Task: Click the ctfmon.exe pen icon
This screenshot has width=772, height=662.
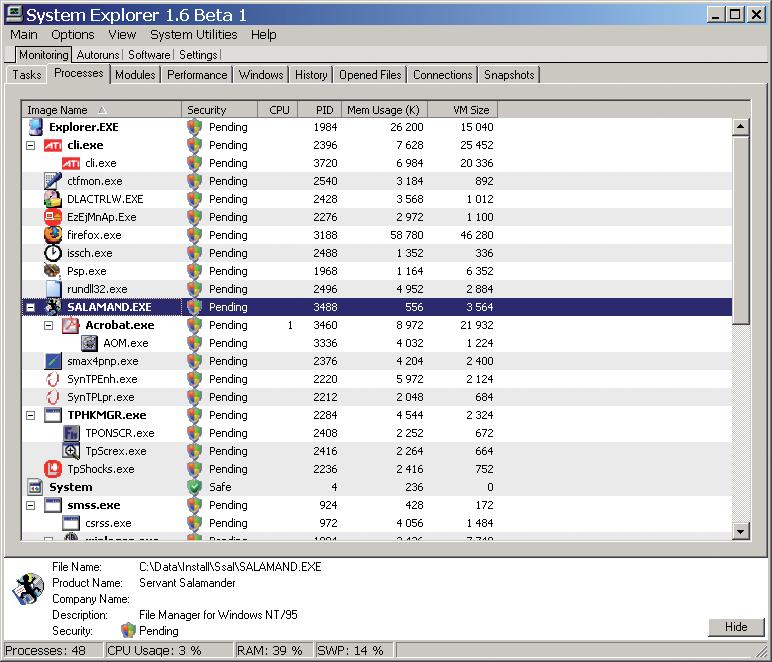Action: coord(53,181)
